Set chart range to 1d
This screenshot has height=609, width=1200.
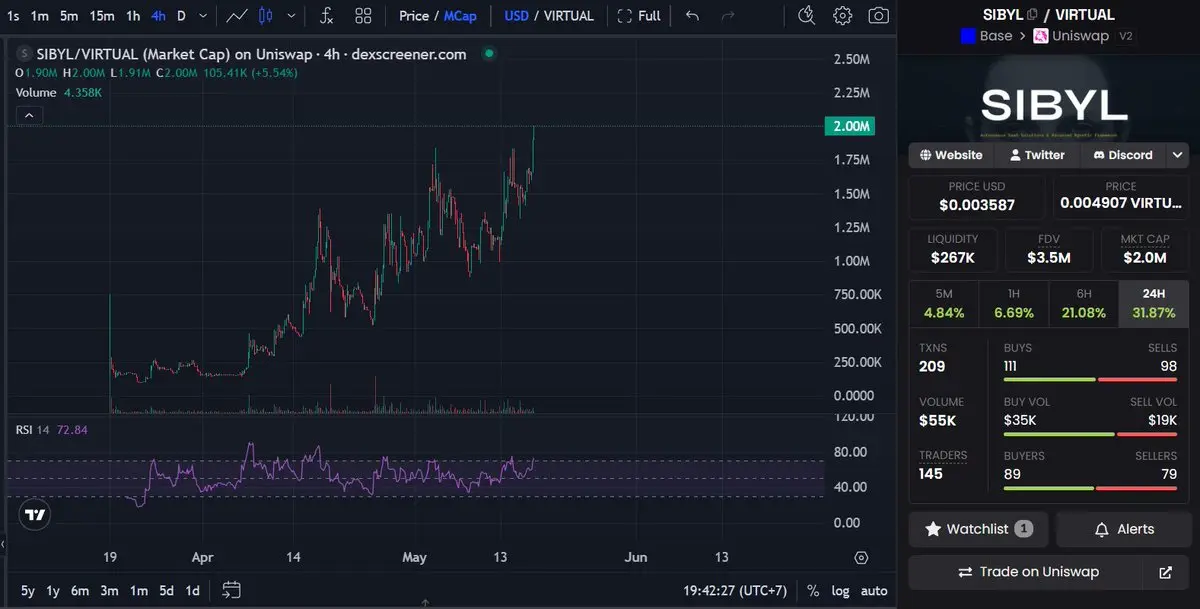(192, 590)
